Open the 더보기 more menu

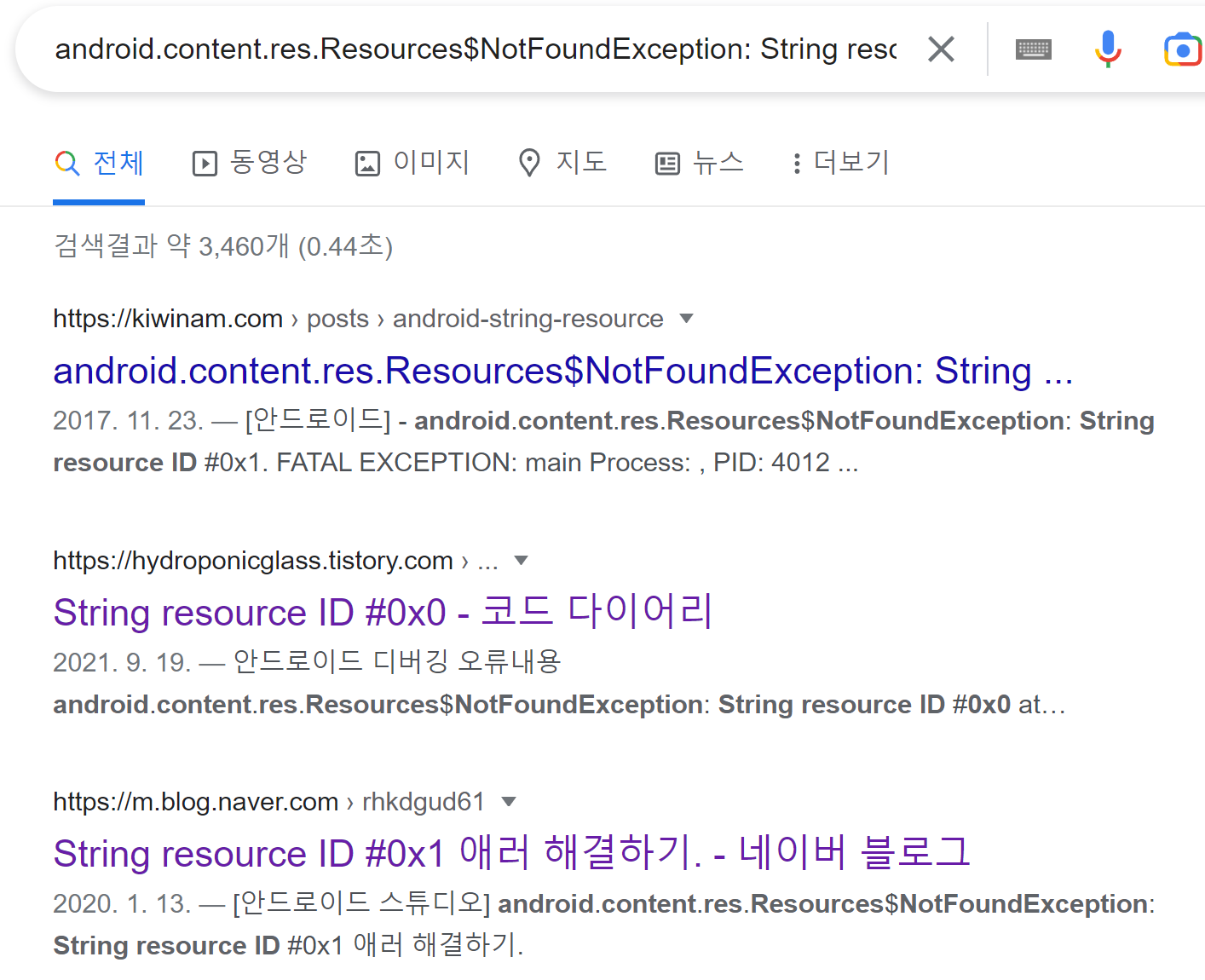[x=841, y=162]
